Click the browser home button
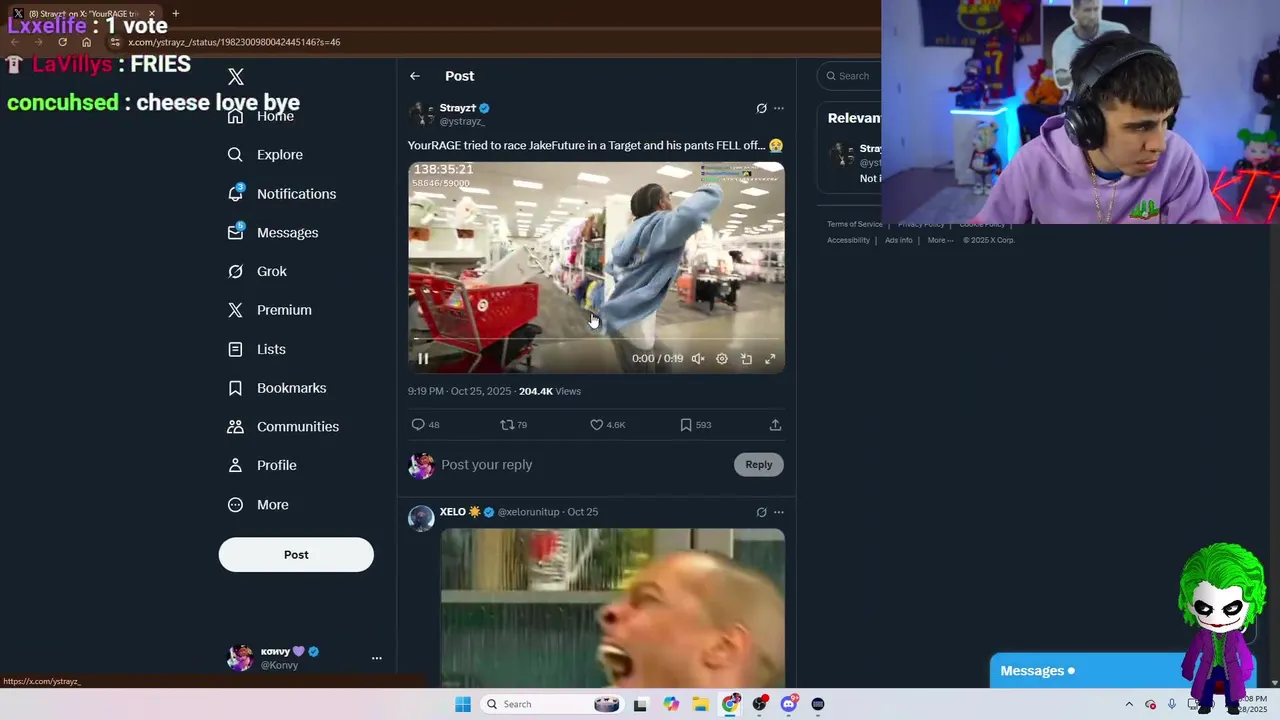 coord(87,42)
